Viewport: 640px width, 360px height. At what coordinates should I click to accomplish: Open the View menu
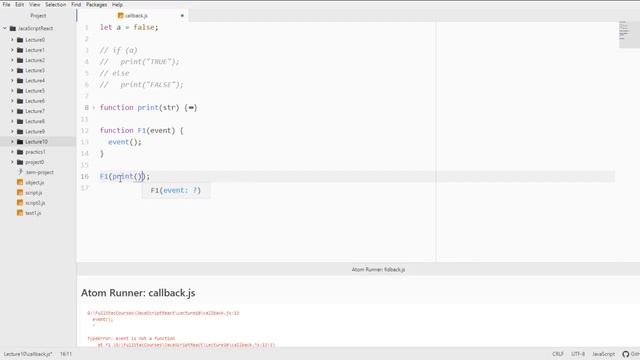(x=34, y=4)
